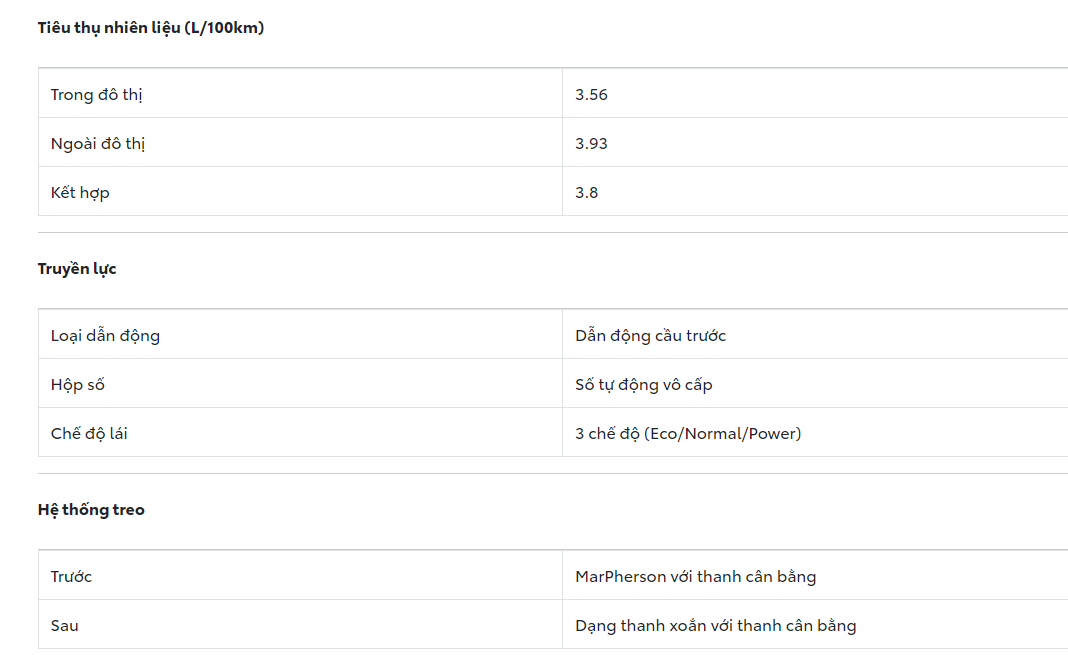
Task: Click the "Số tự động vô cấp" value
Action: (643, 385)
